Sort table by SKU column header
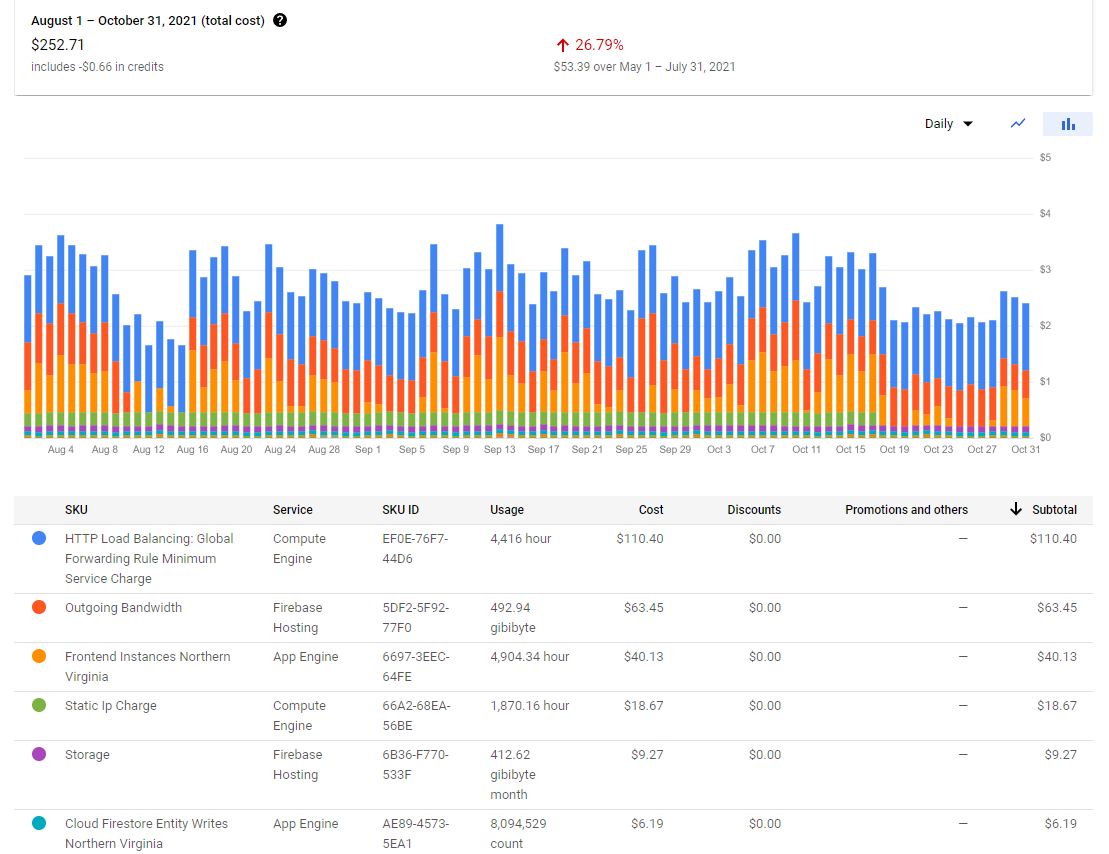The width and height of the screenshot is (1109, 854). (x=76, y=510)
